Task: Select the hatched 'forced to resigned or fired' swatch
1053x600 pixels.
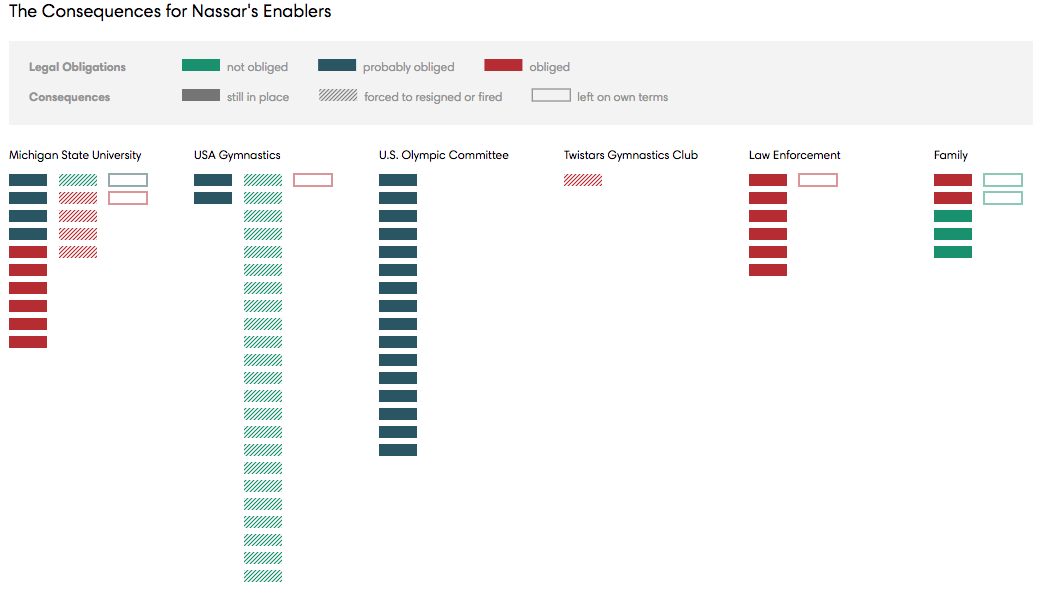Action: [337, 96]
